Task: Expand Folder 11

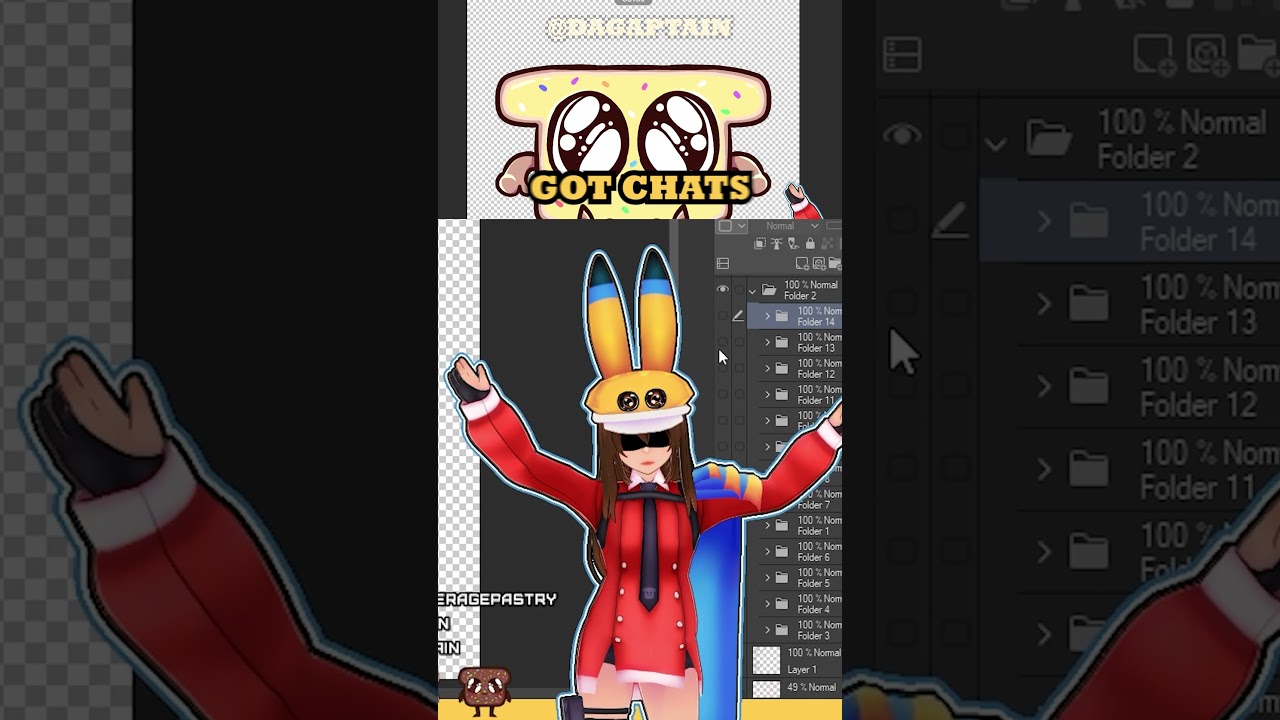Action: coord(767,394)
